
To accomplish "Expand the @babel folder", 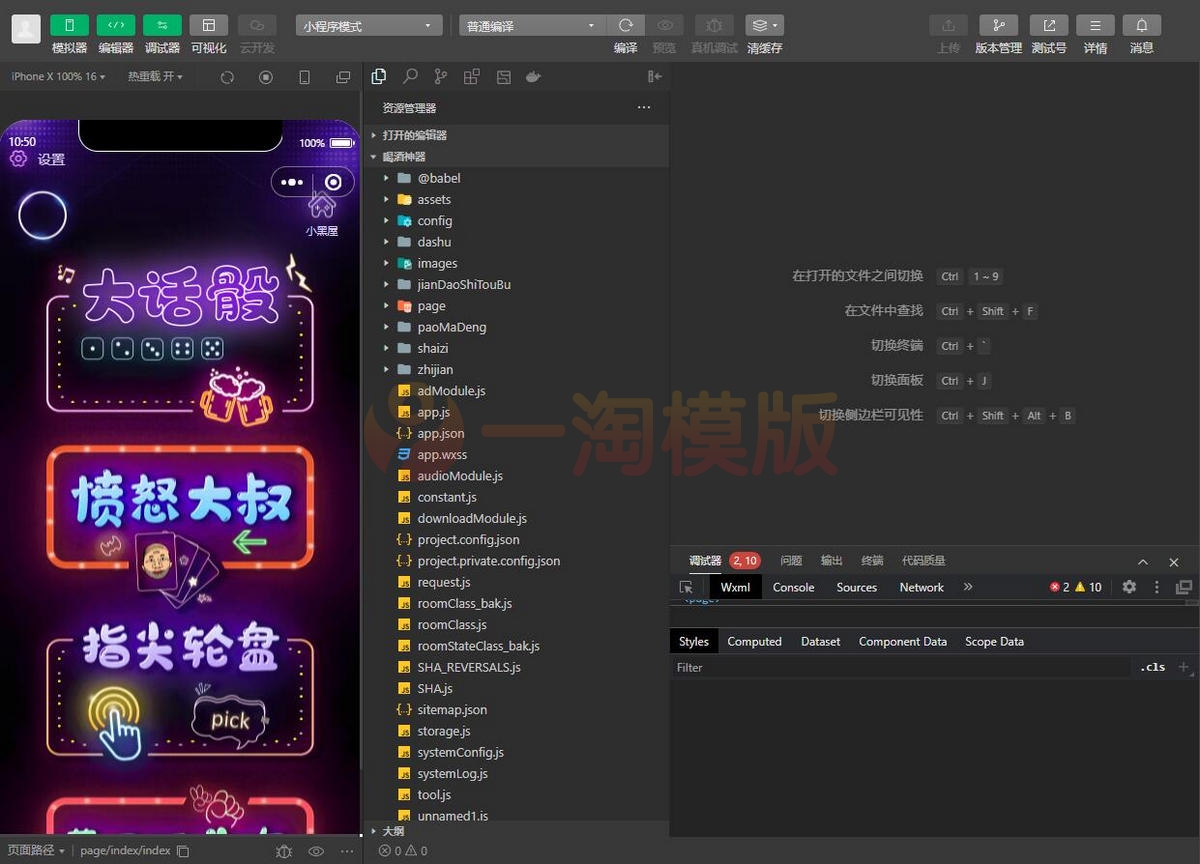I will [516, 178].
